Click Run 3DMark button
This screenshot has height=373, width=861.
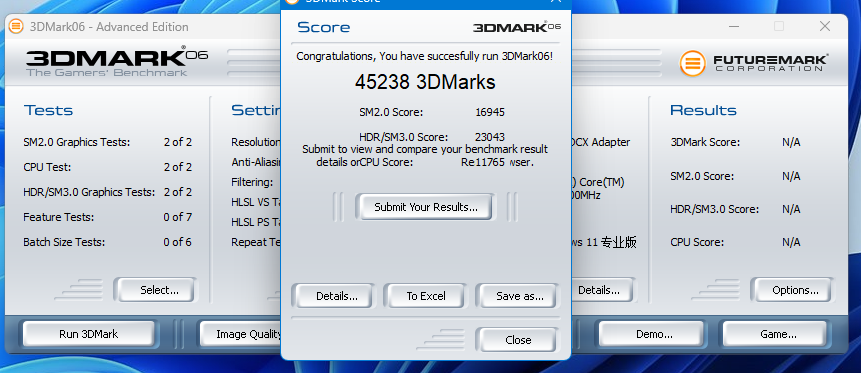pos(88,334)
